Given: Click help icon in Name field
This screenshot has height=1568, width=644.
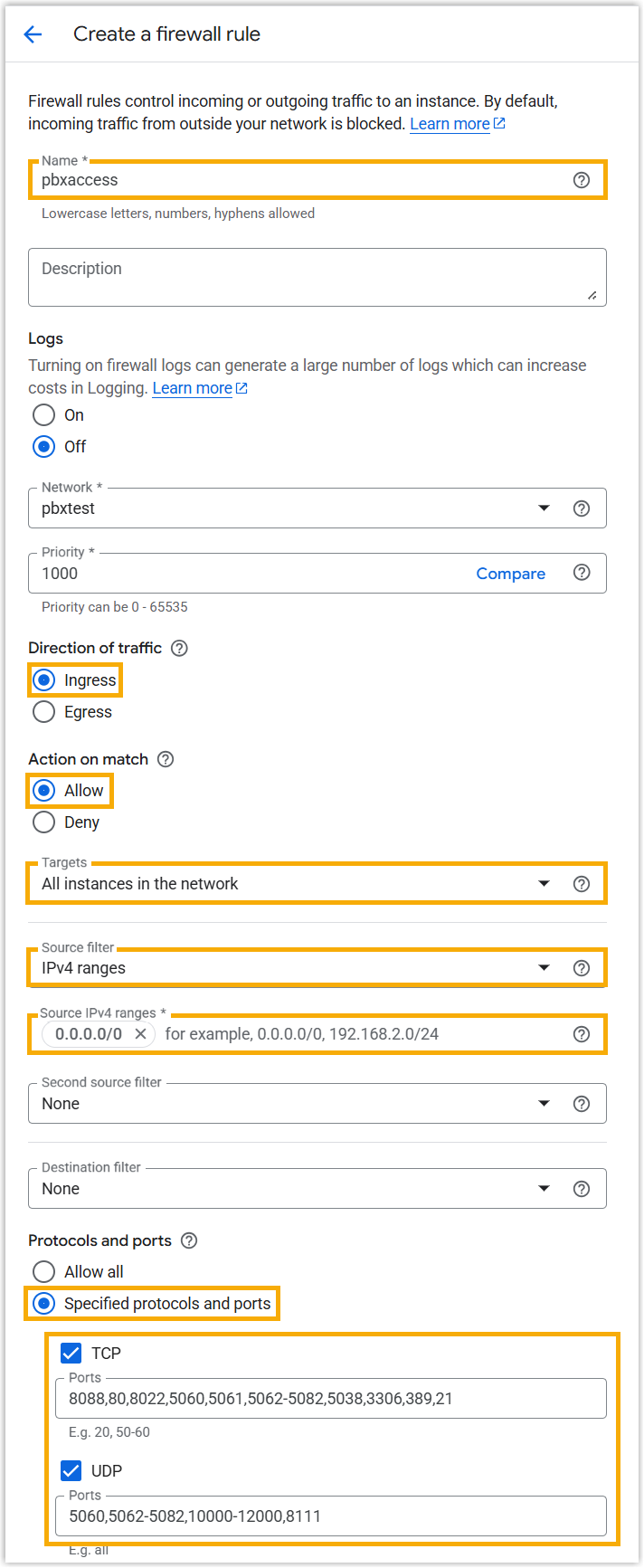Looking at the screenshot, I should tap(582, 180).
